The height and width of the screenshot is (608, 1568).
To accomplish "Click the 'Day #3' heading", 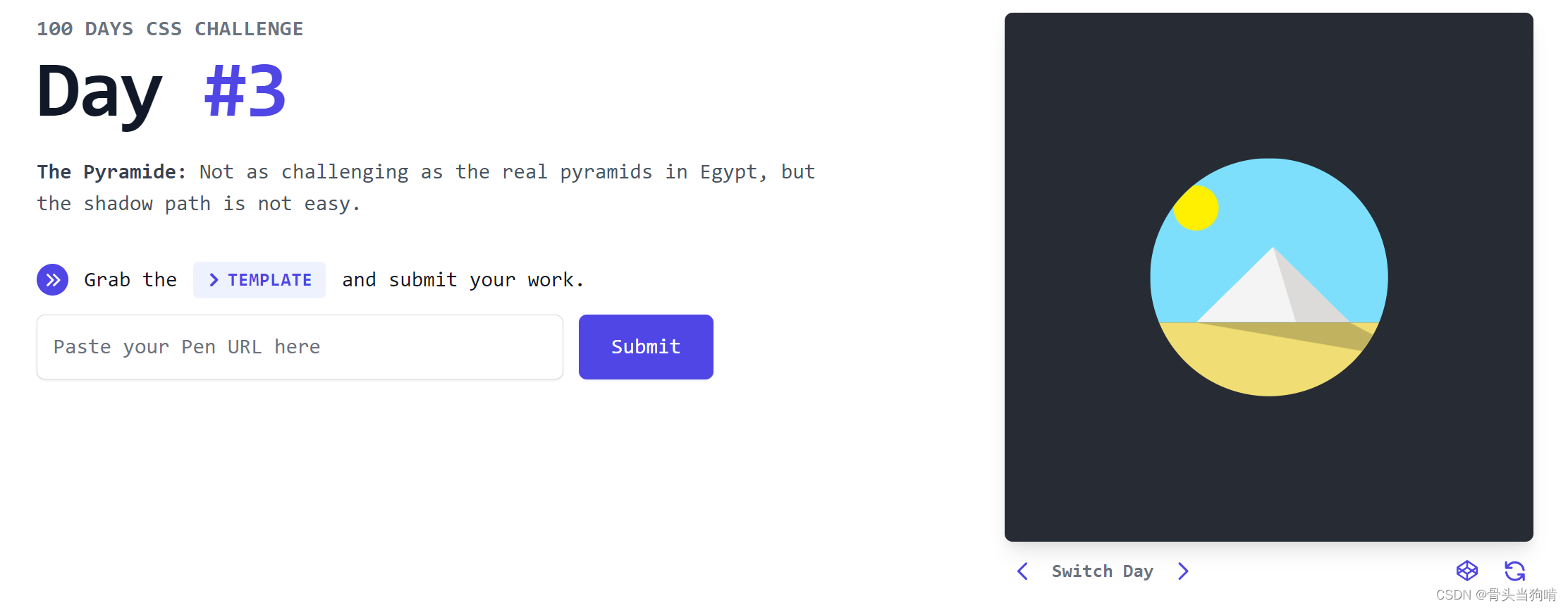I will [x=161, y=90].
